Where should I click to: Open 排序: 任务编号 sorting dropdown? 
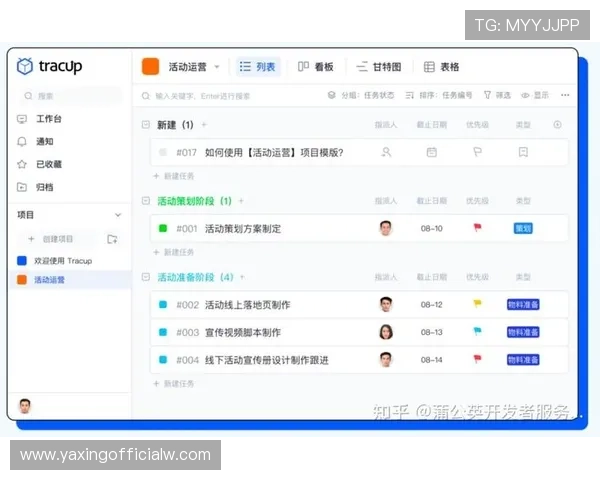coord(439,95)
